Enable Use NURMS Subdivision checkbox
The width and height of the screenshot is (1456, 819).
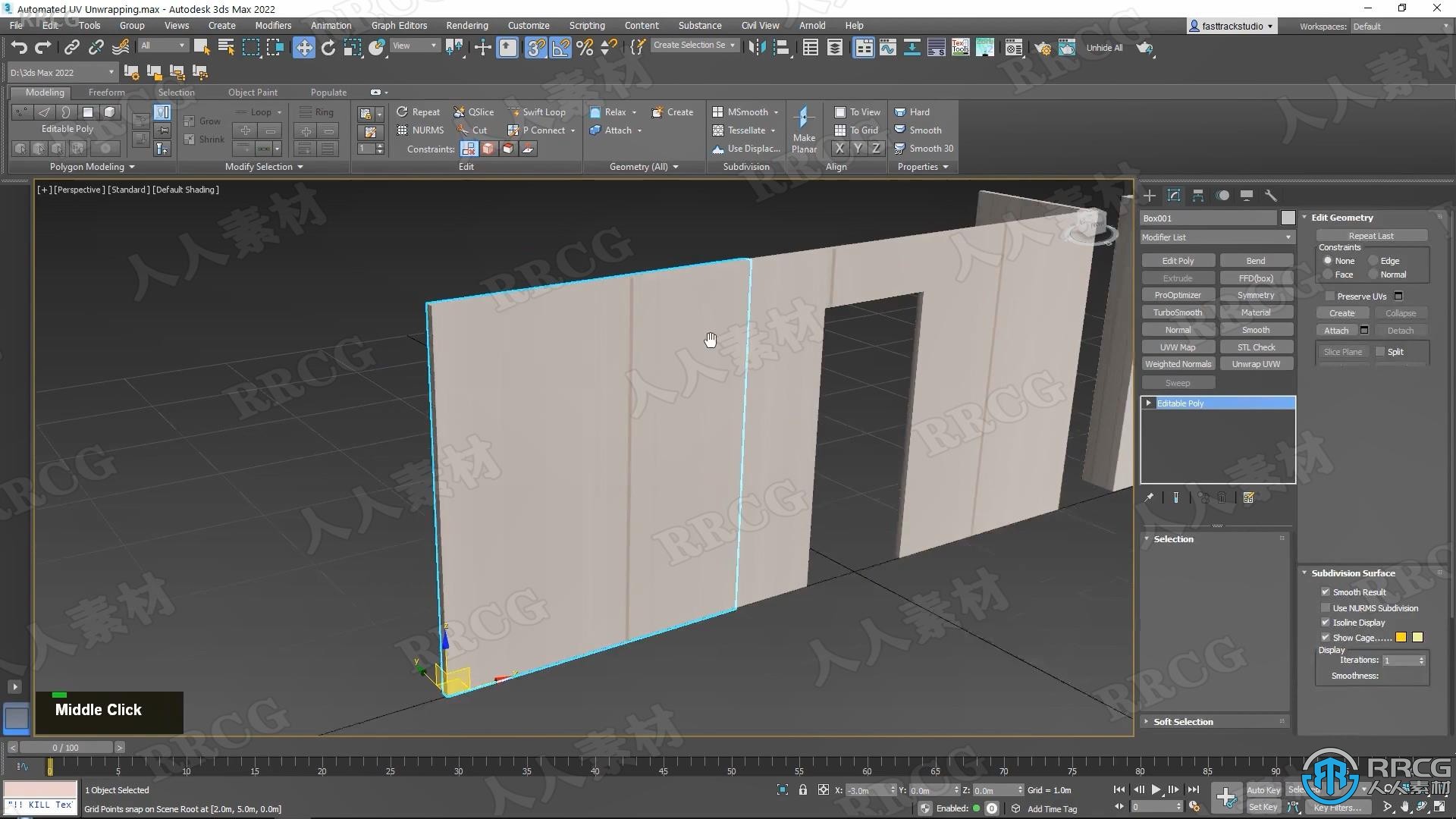[1325, 607]
